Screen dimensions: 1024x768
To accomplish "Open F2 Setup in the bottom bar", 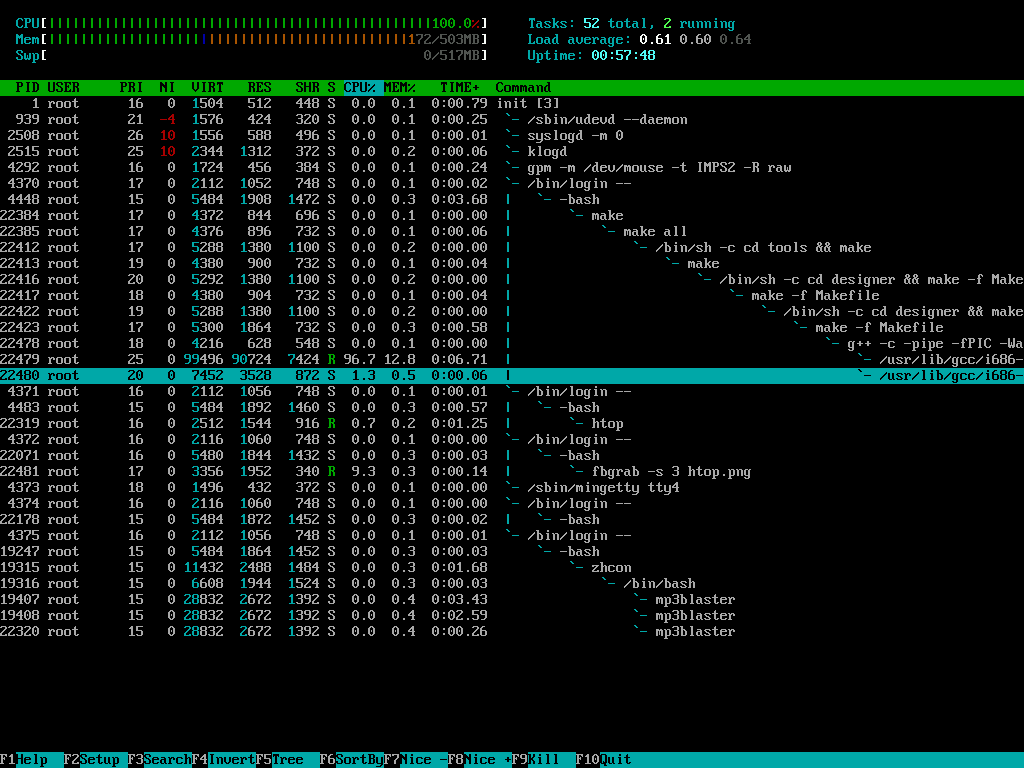I will [x=96, y=760].
